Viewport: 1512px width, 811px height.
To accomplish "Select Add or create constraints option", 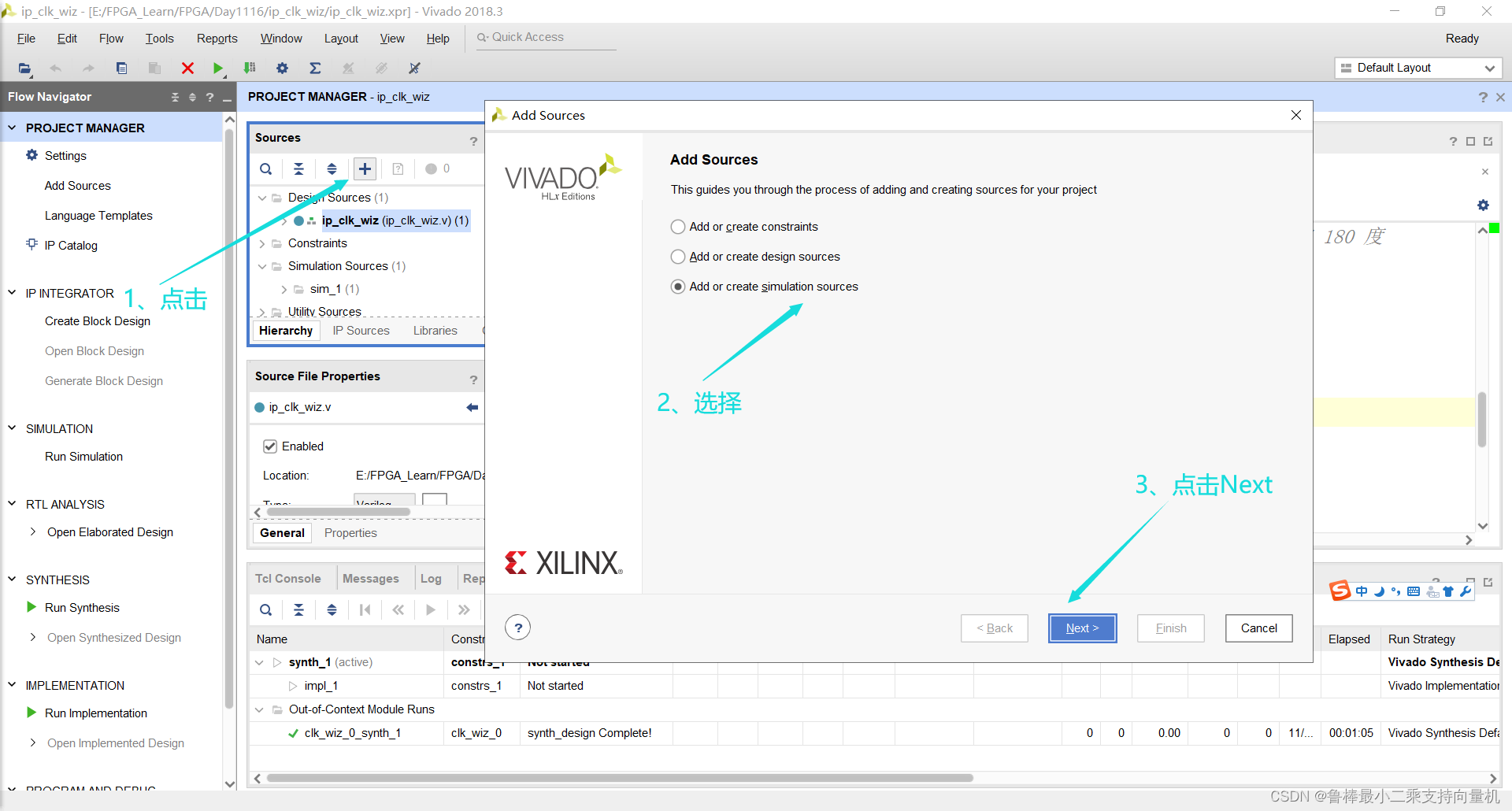I will [x=678, y=227].
